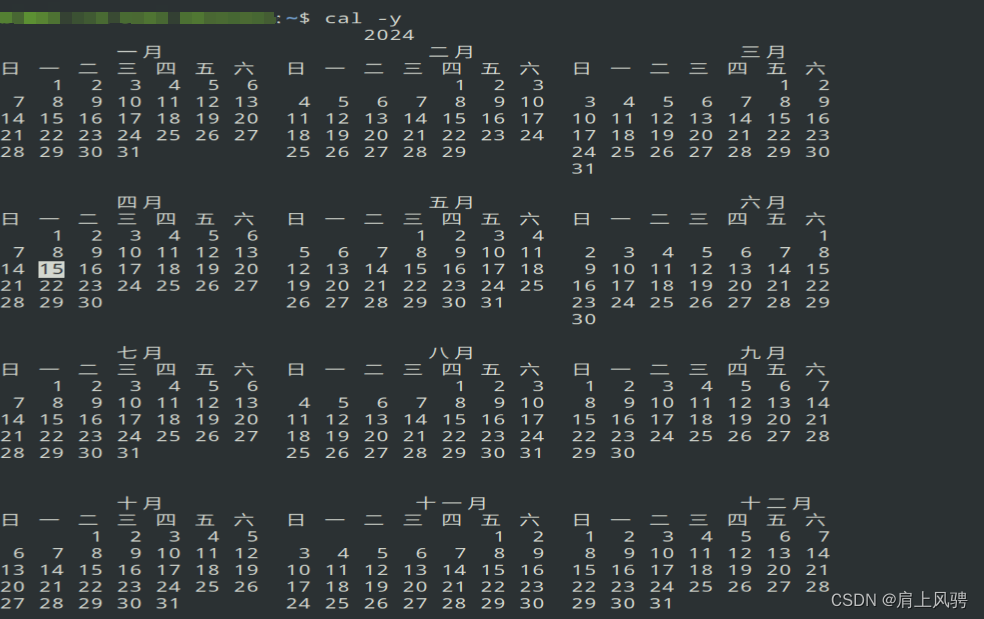Select date 4 in the 七月 calendar
Viewport: 984px width, 619px height.
pyautogui.click(x=174, y=386)
